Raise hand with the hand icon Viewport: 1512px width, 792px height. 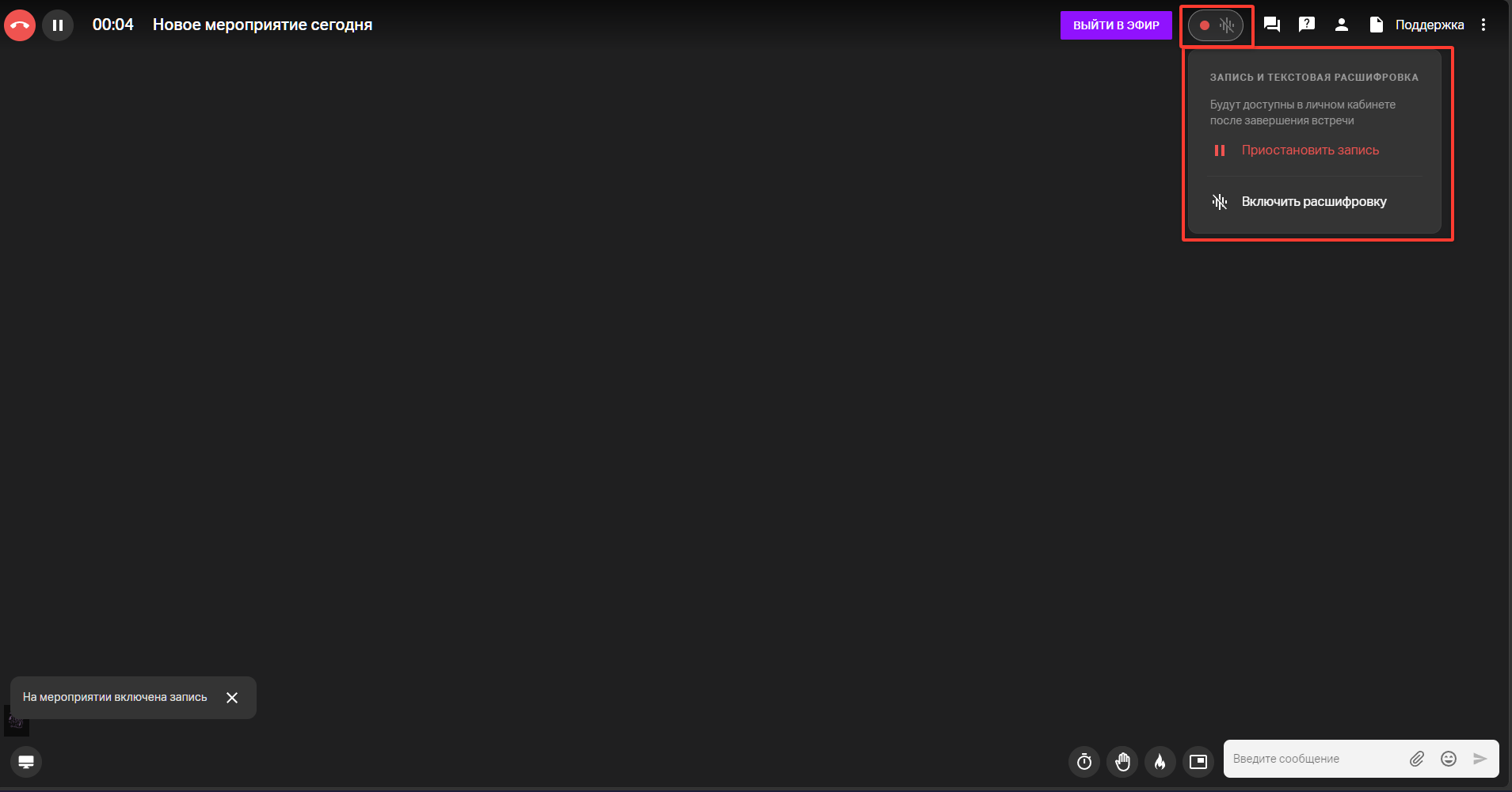coord(1122,762)
